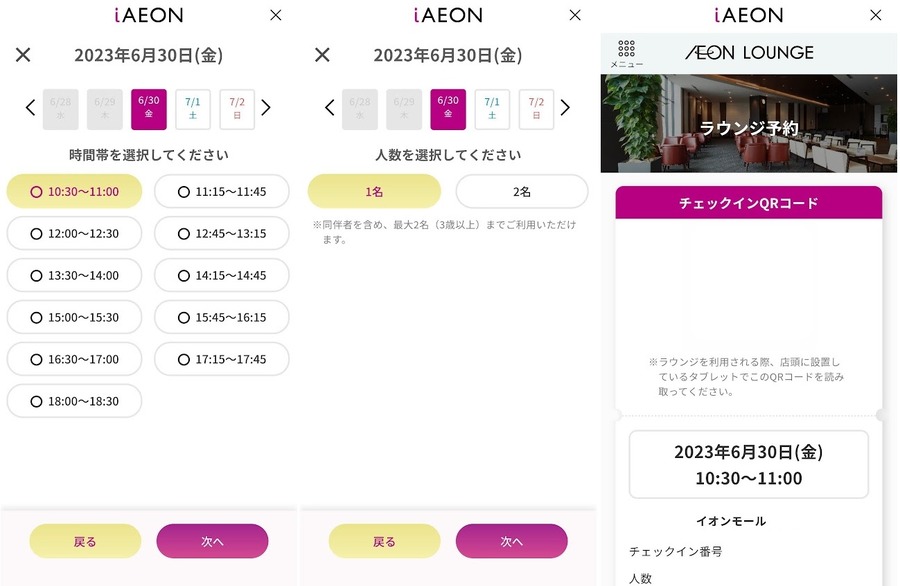Pick the 13:30～14:00 time slot

(x=74, y=275)
